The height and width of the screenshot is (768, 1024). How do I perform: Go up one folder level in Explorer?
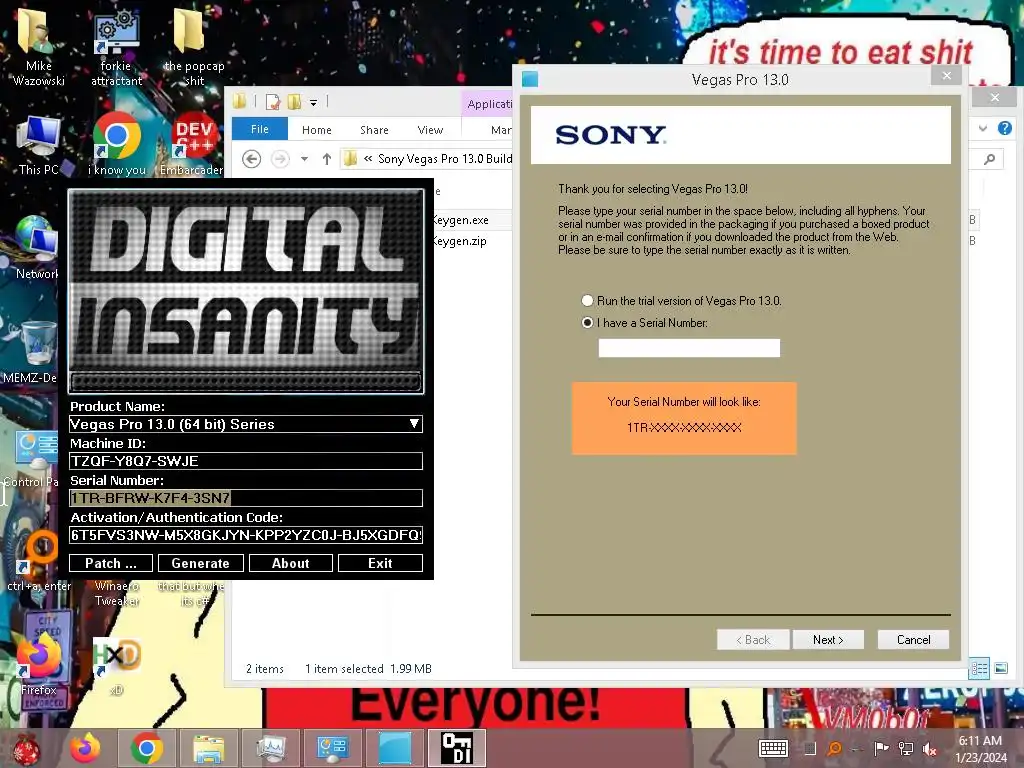tap(327, 159)
